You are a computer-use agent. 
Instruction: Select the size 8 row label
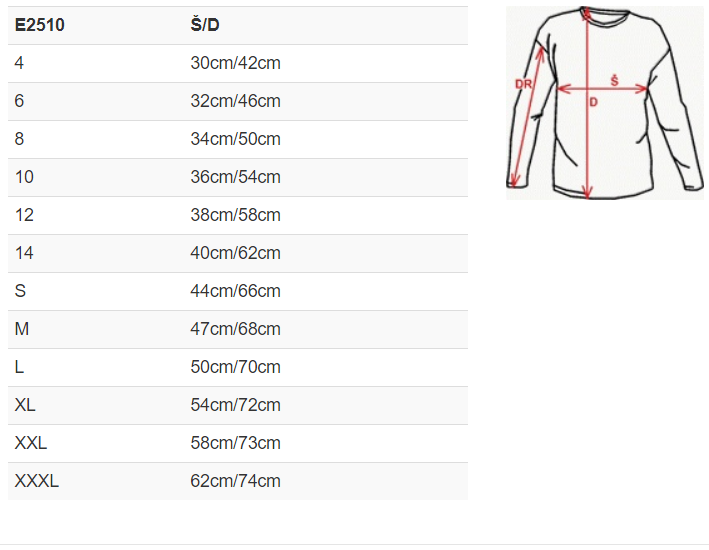(x=20, y=139)
